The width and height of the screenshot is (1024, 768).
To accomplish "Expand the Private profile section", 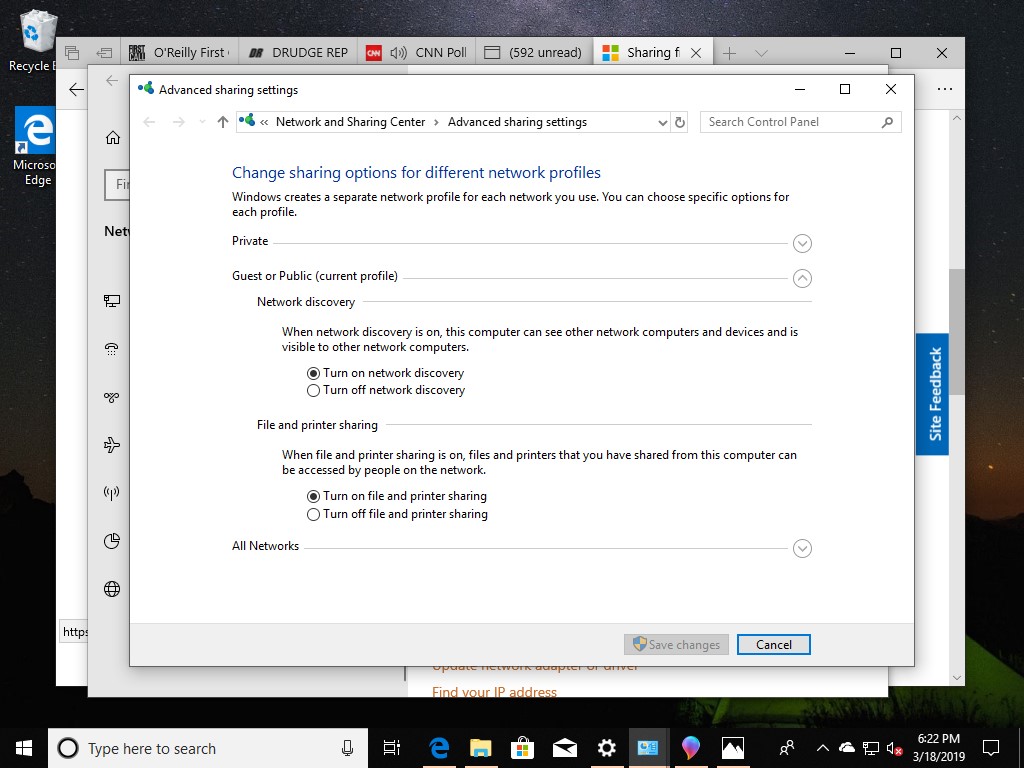I will (x=802, y=244).
